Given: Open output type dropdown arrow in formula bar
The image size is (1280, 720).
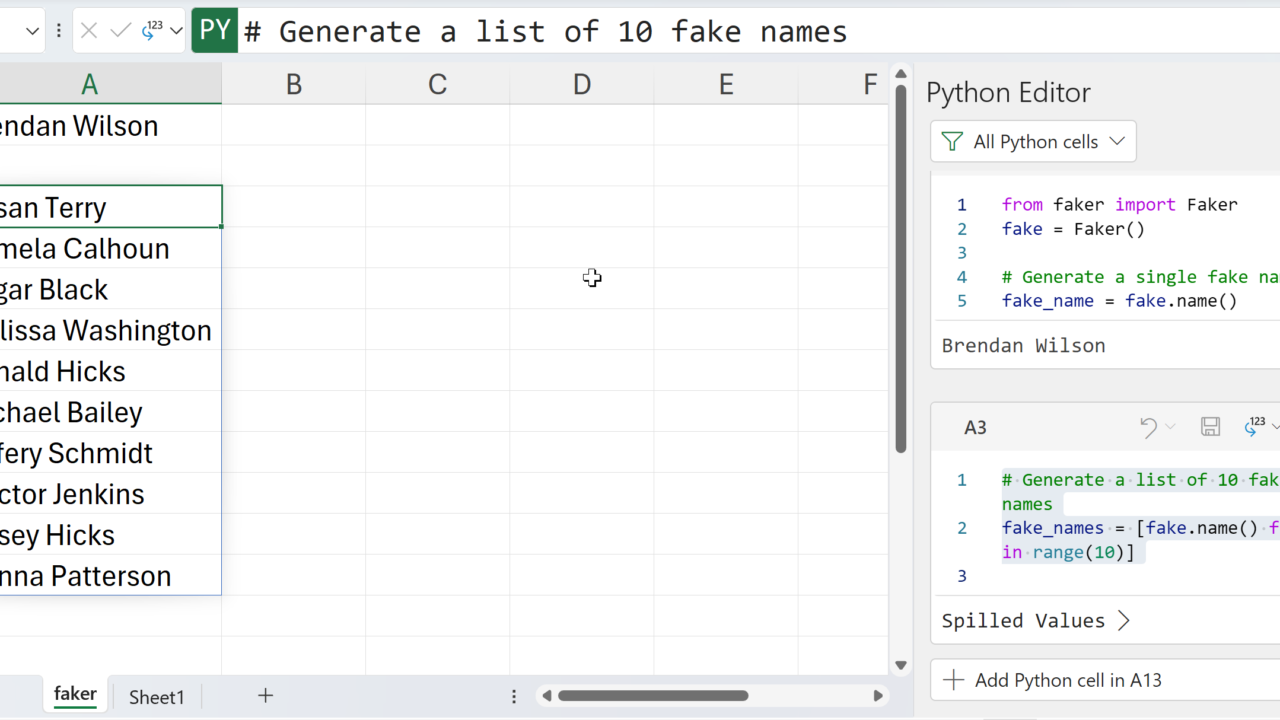Looking at the screenshot, I should tap(177, 31).
